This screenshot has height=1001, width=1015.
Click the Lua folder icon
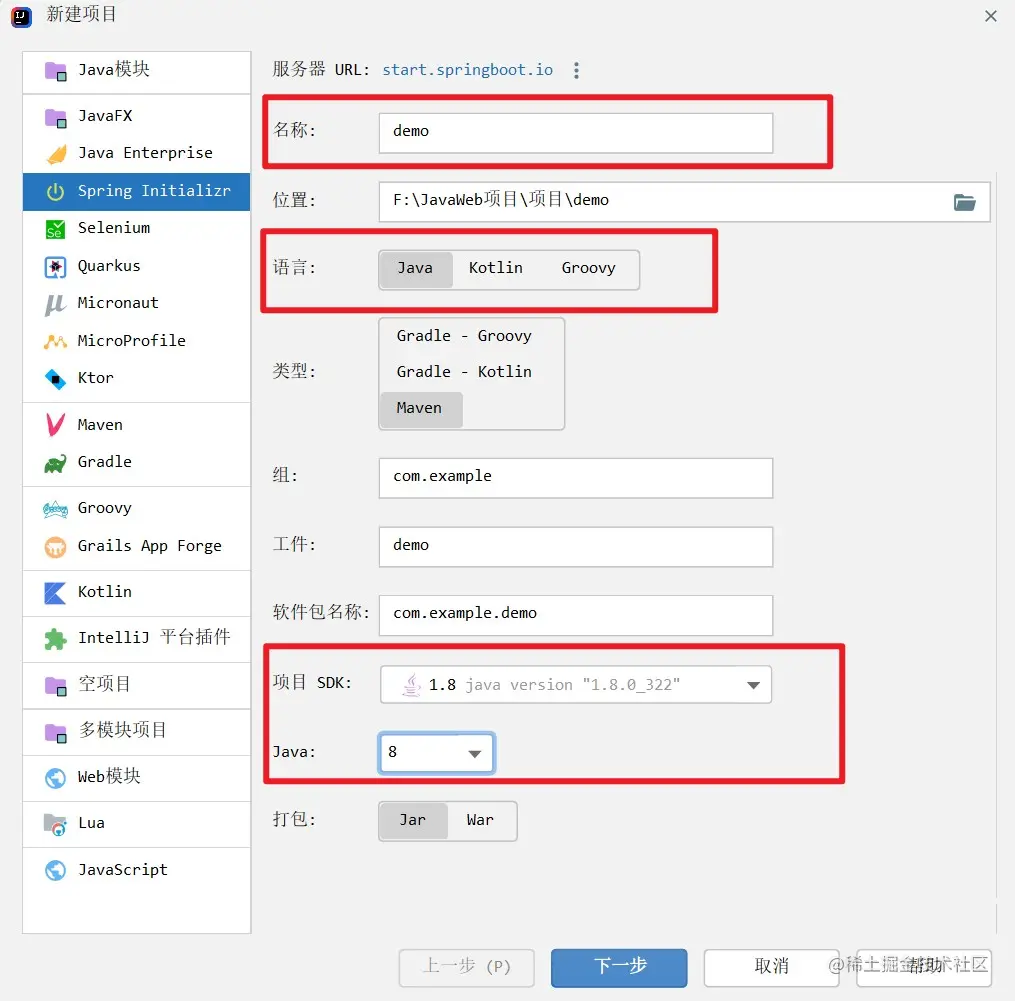coord(56,824)
